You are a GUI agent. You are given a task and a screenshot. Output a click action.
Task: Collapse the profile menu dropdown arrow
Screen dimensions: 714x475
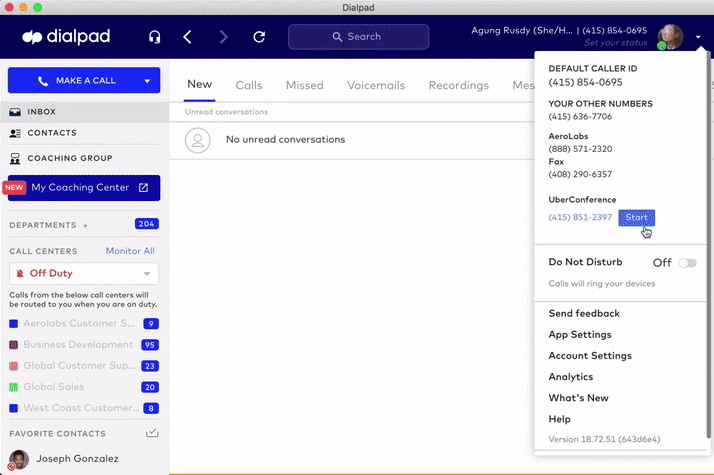(698, 37)
